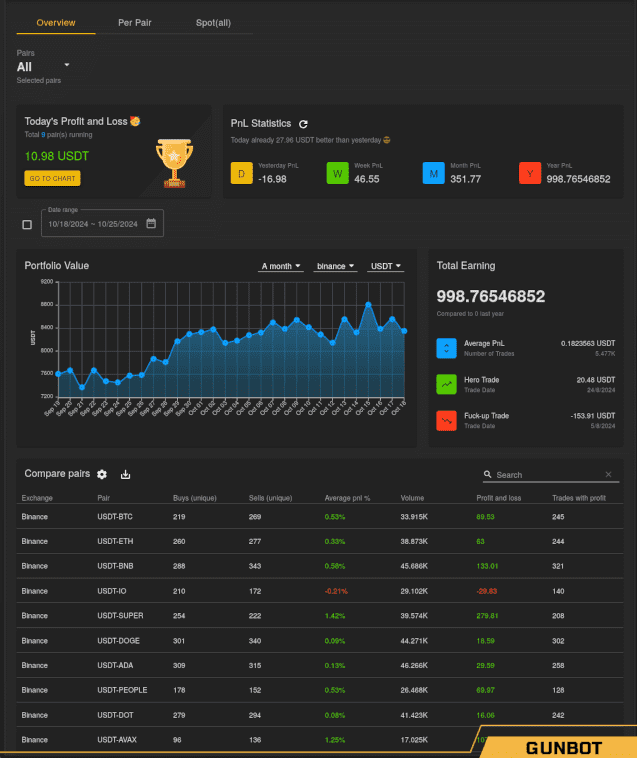Click the Compare pairs Search field

[x=548, y=475]
